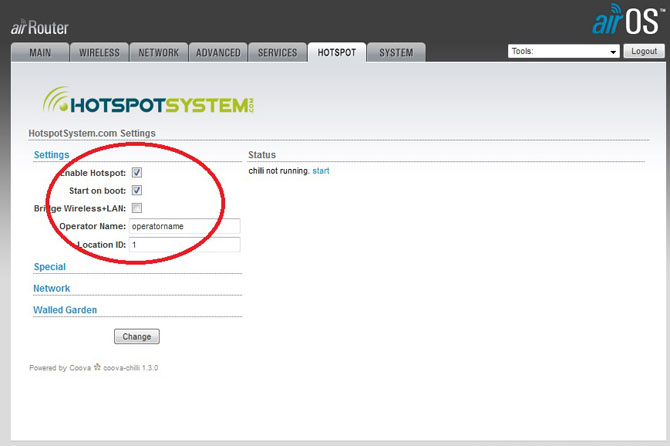Click the 'Start on boot:' label
This screenshot has height=446, width=670.
click(x=97, y=191)
